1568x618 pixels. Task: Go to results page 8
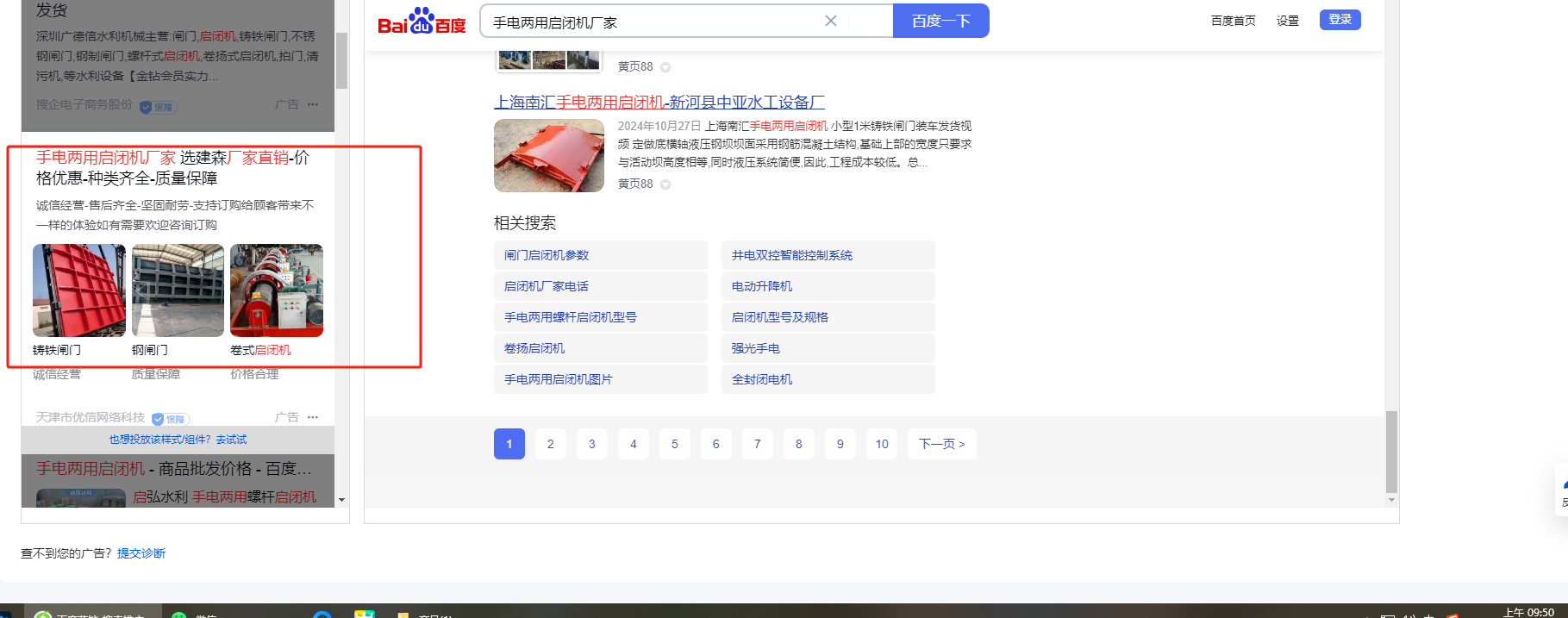tap(799, 444)
